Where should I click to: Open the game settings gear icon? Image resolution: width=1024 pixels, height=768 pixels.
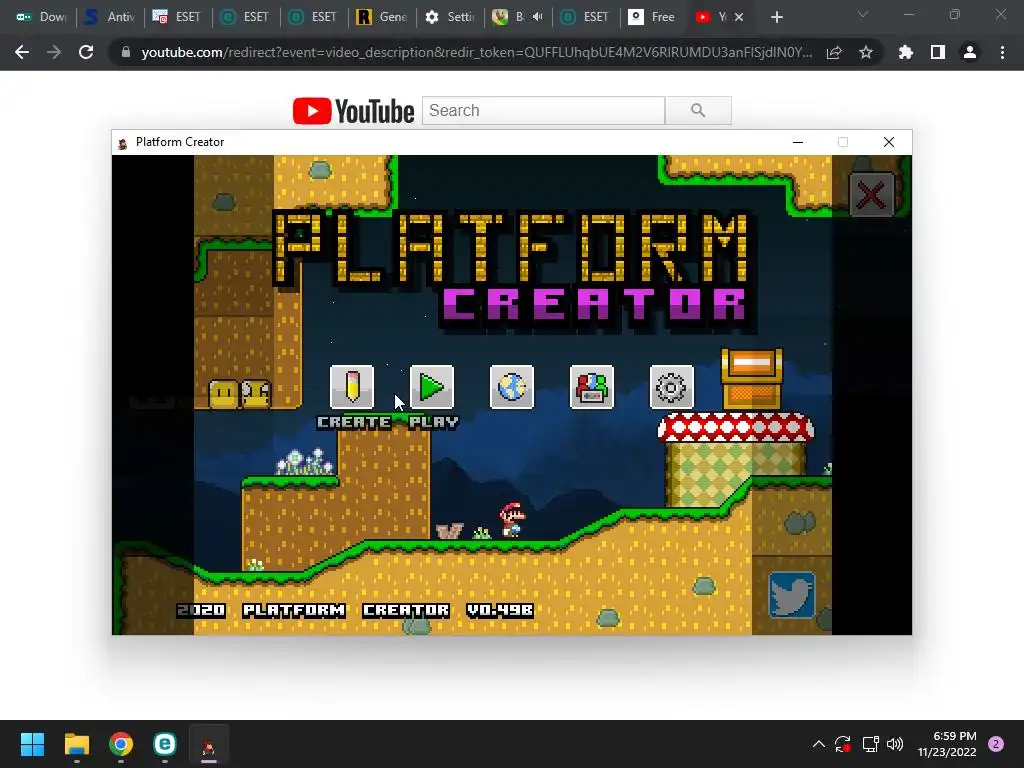671,387
